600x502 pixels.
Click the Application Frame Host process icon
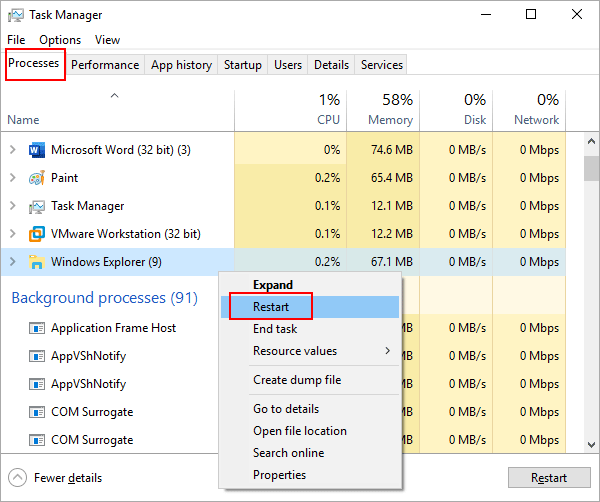pos(37,328)
